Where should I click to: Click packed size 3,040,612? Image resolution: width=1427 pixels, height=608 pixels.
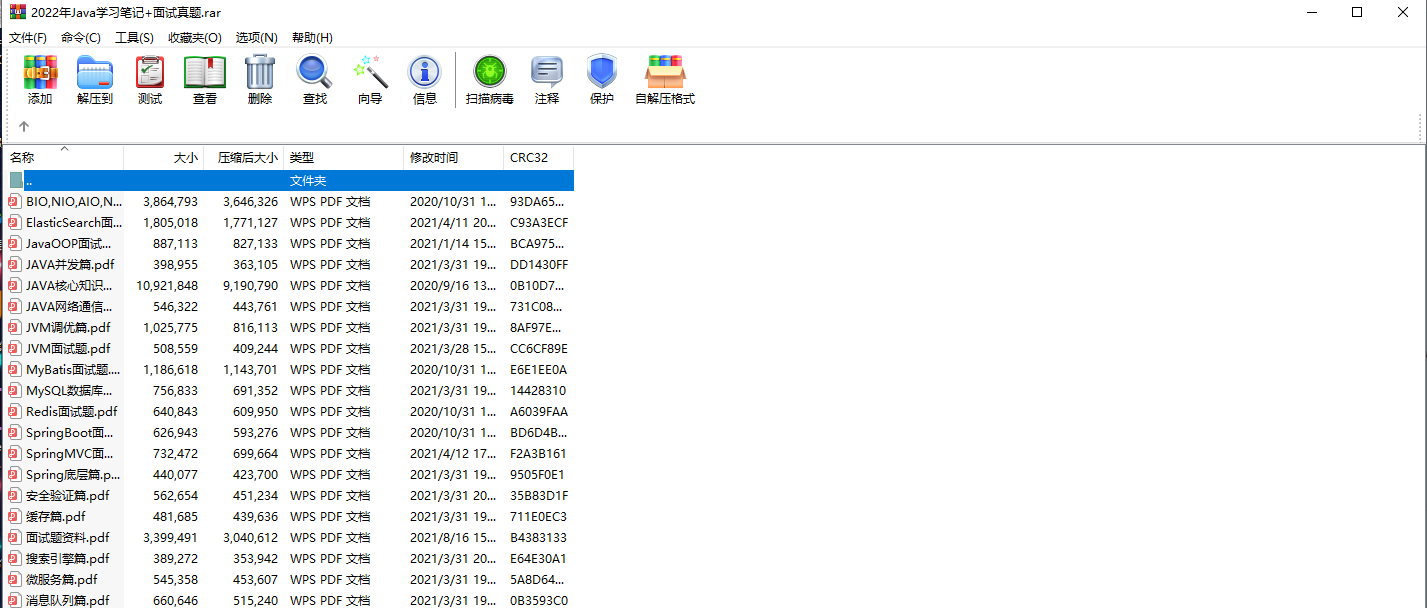[250, 537]
